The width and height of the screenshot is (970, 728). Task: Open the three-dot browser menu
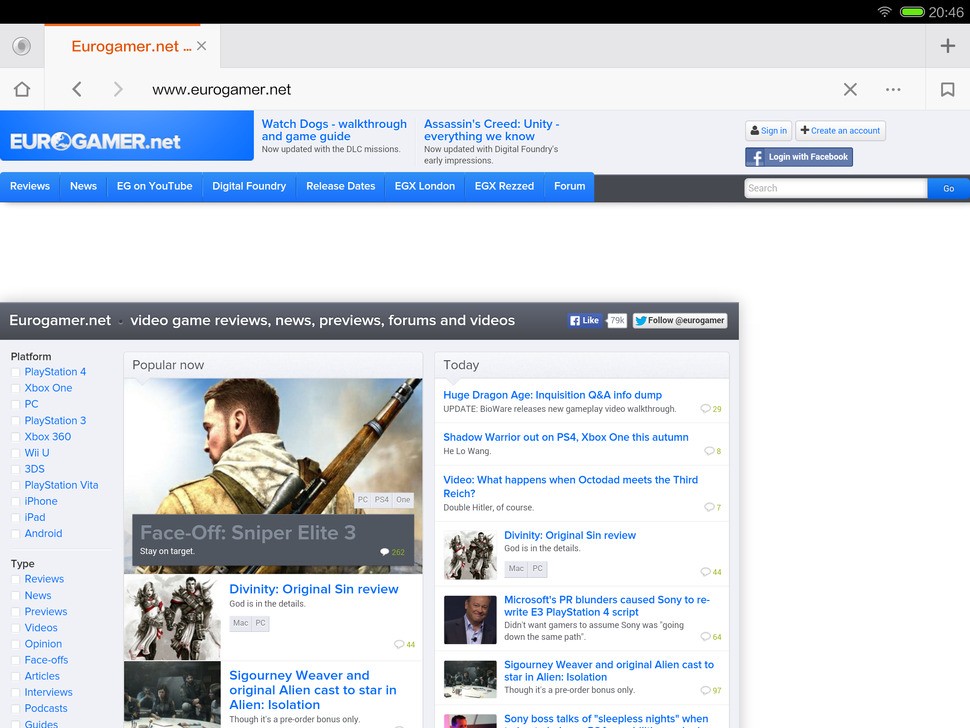click(x=893, y=89)
